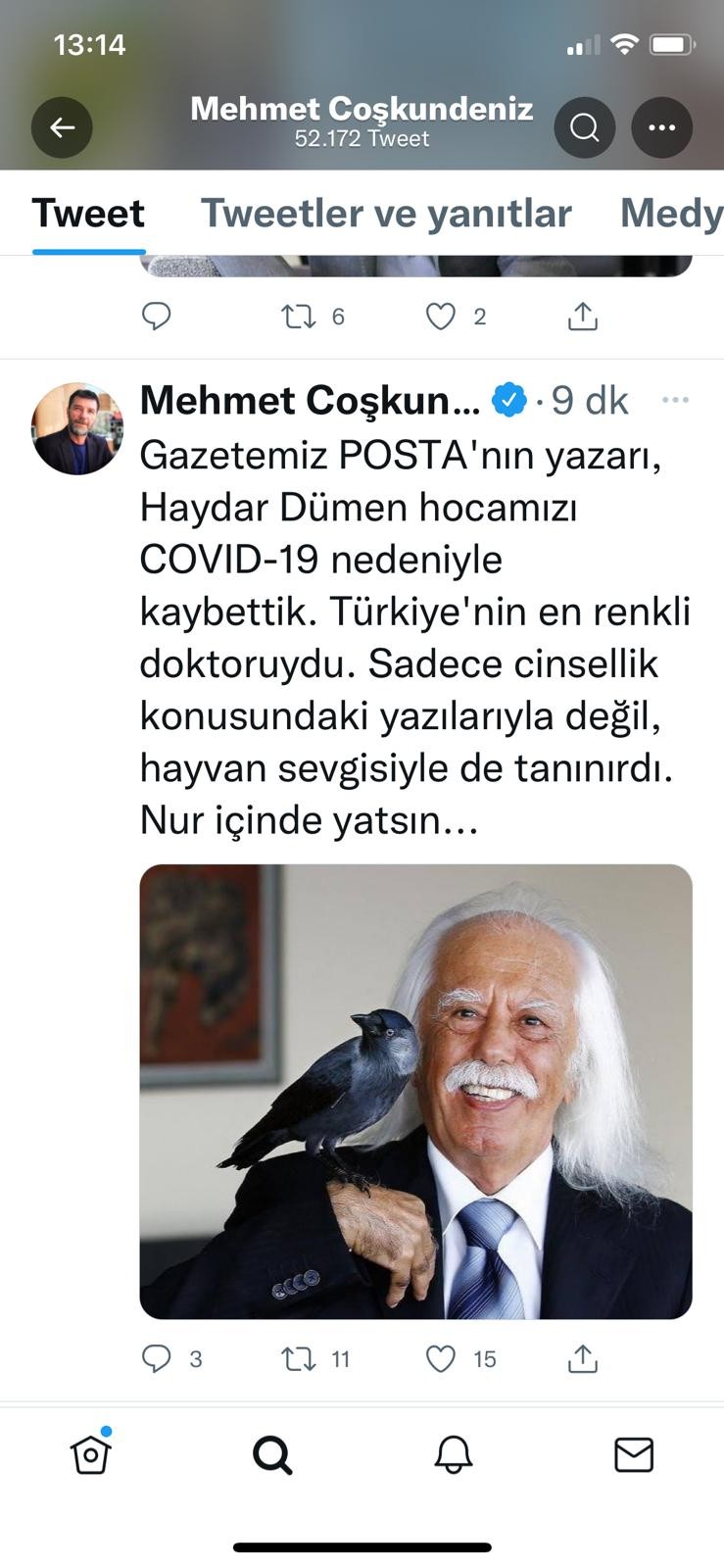Image resolution: width=724 pixels, height=1568 pixels.
Task: Open the Medya tab
Action: tap(672, 214)
